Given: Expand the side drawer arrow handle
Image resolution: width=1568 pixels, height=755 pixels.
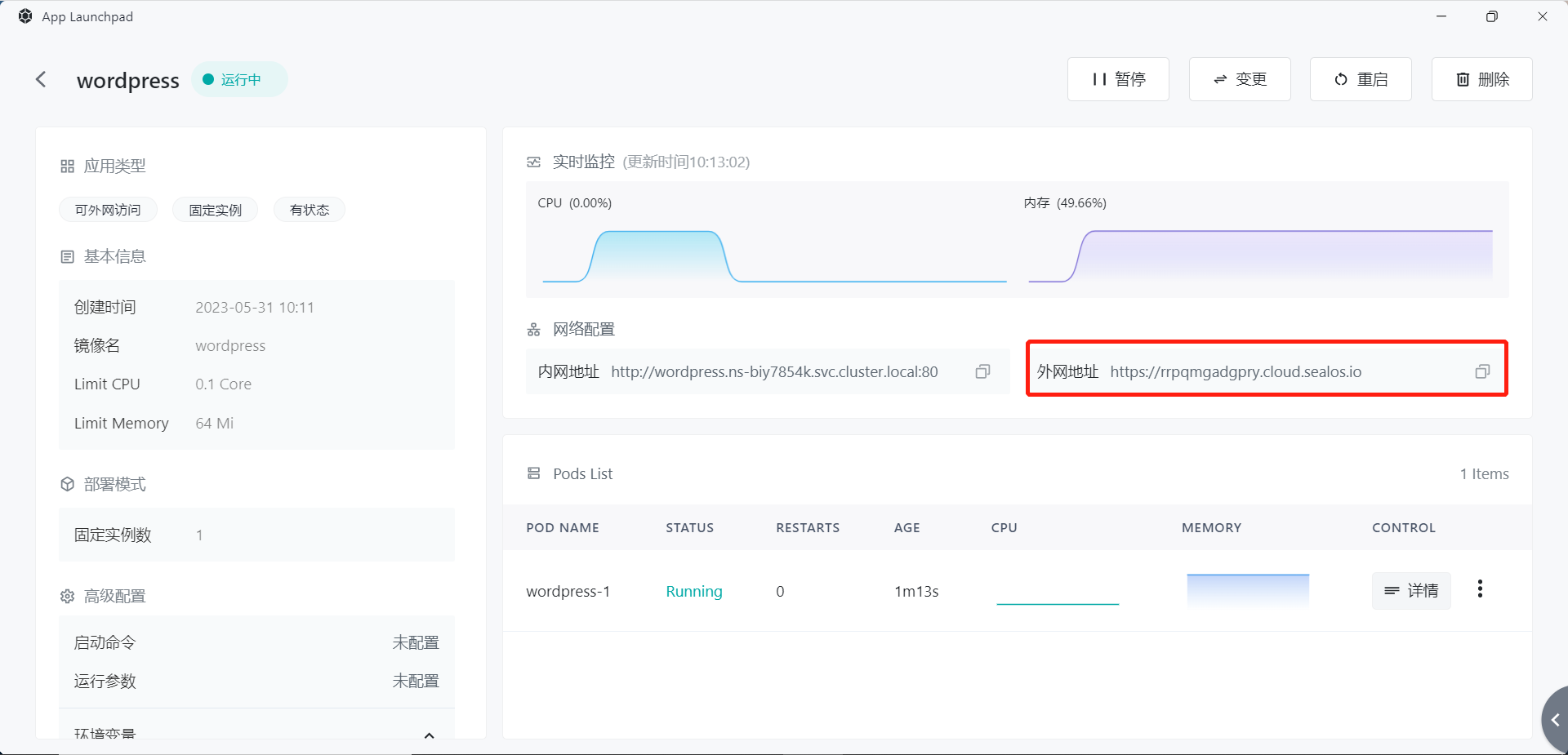Looking at the screenshot, I should 1555,720.
